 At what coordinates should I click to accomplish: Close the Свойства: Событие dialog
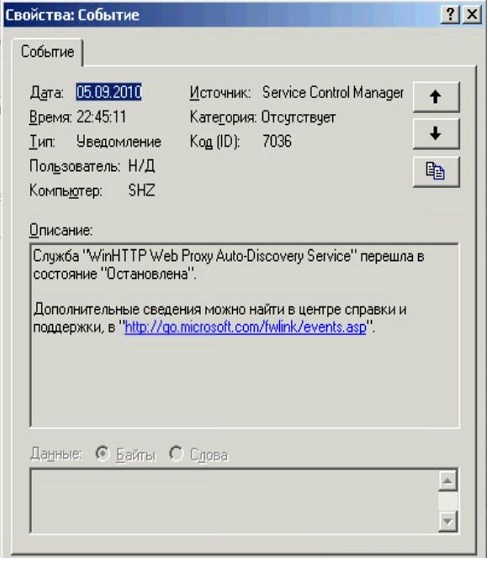[x=472, y=15]
